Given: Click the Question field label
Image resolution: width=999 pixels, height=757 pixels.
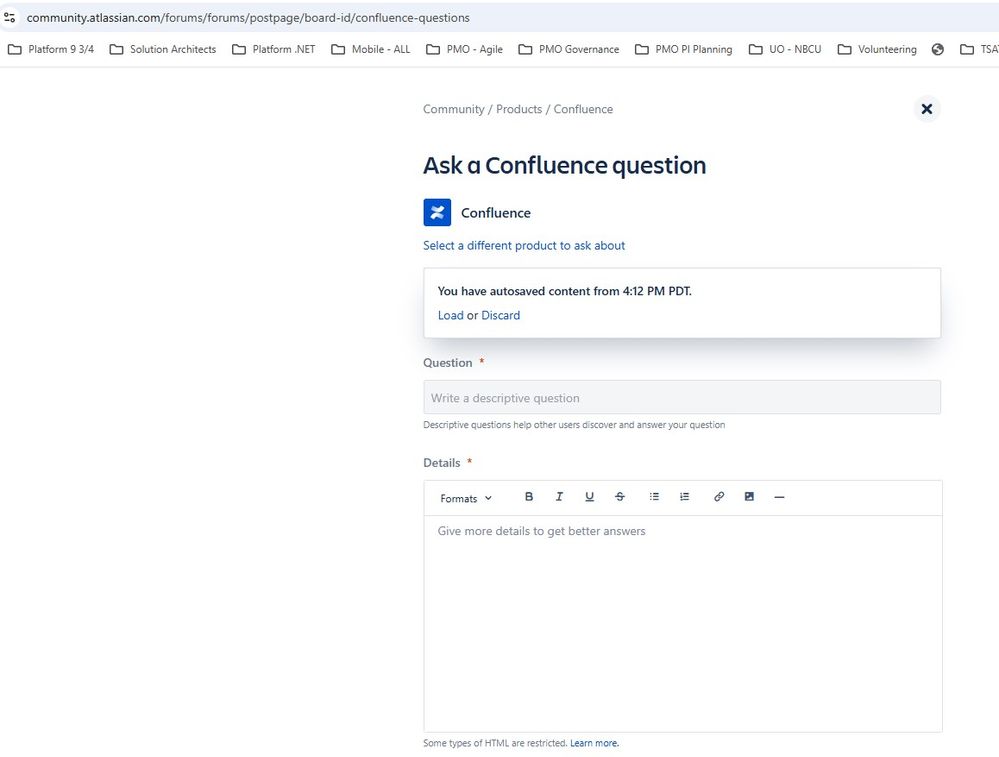Looking at the screenshot, I should tap(448, 363).
